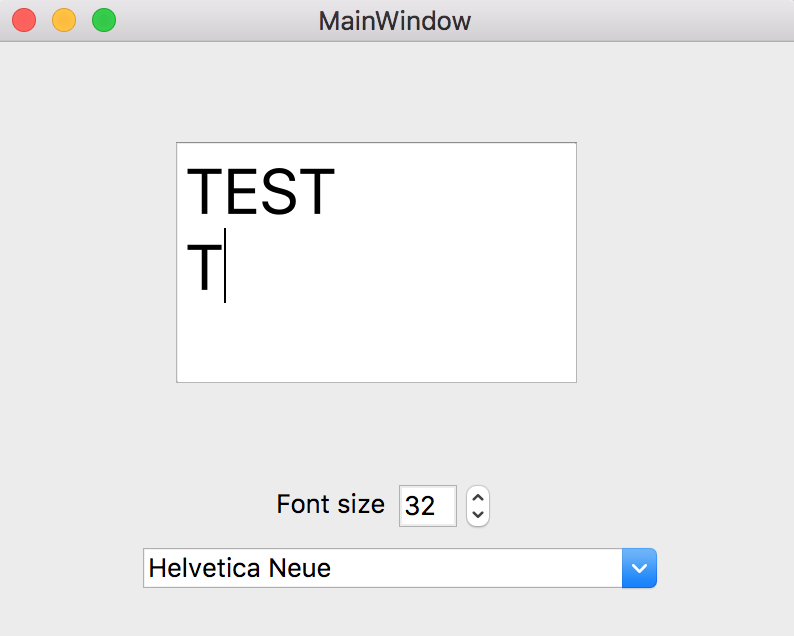794x636 pixels.
Task: Click blank editor space right of second line
Action: [x=400, y=267]
